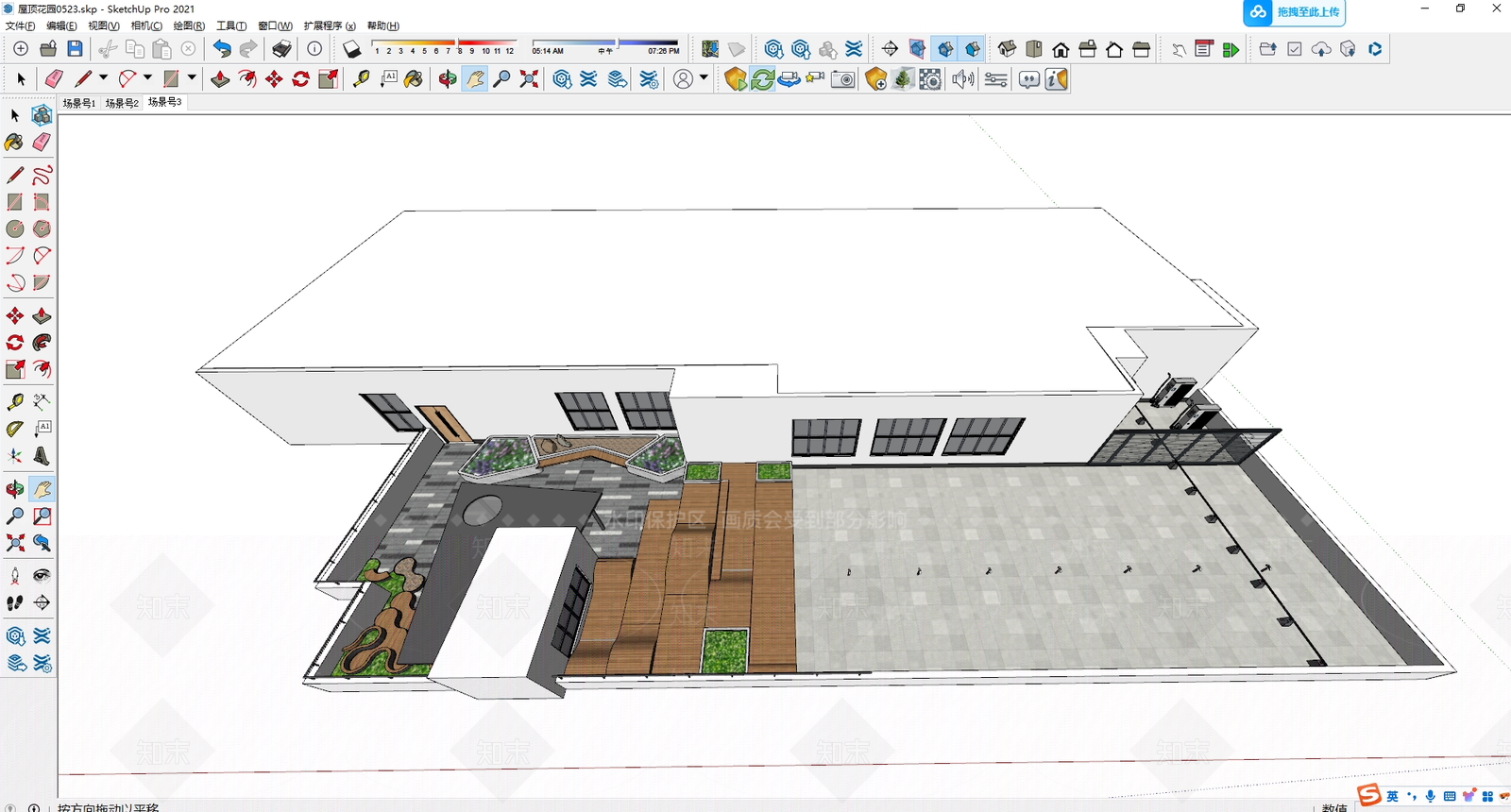Image resolution: width=1511 pixels, height=812 pixels.
Task: Switch to scene tab 场景号2
Action: 122,103
